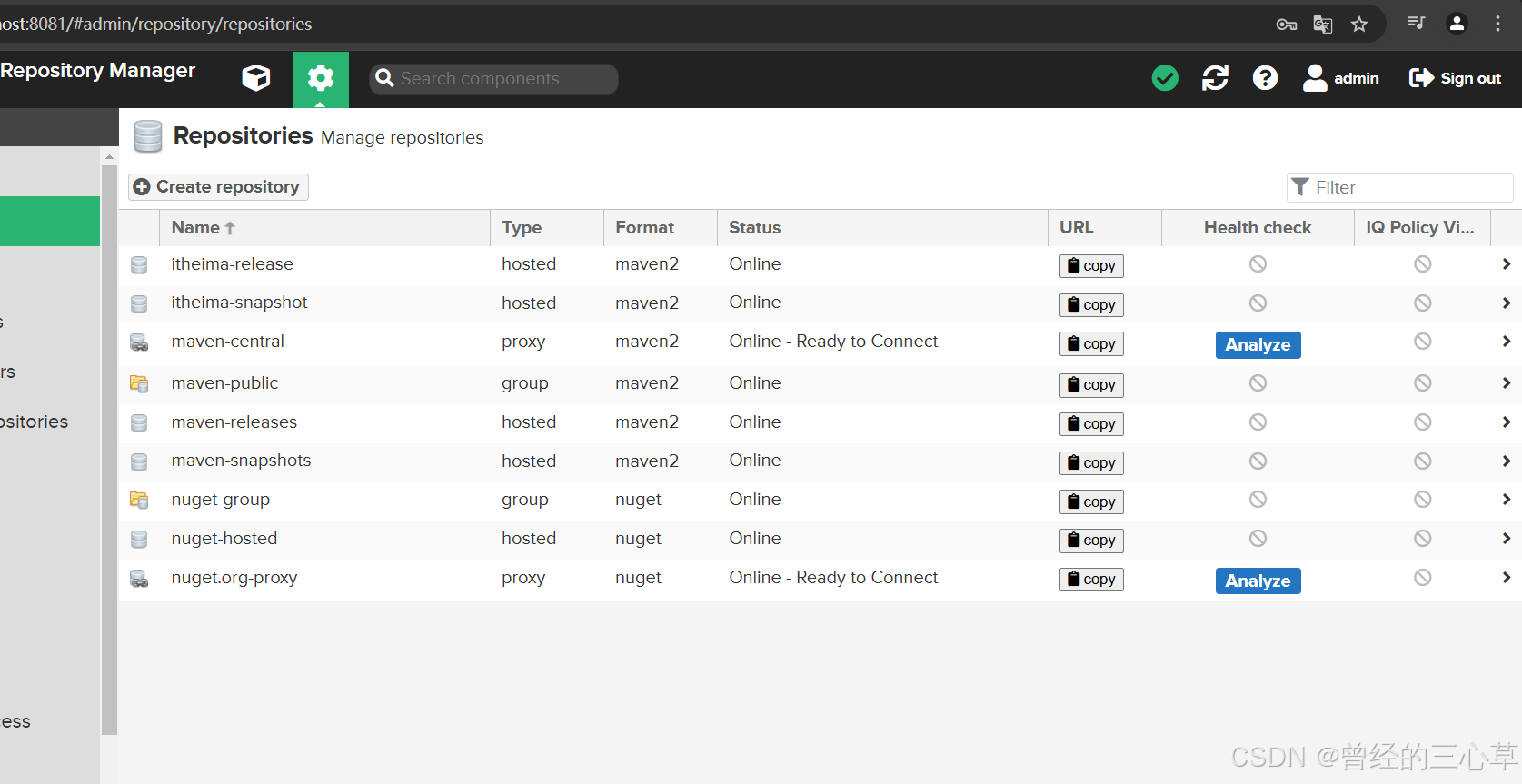
Task: Open the nuget.org-proxy row chevron
Action: 1506,578
